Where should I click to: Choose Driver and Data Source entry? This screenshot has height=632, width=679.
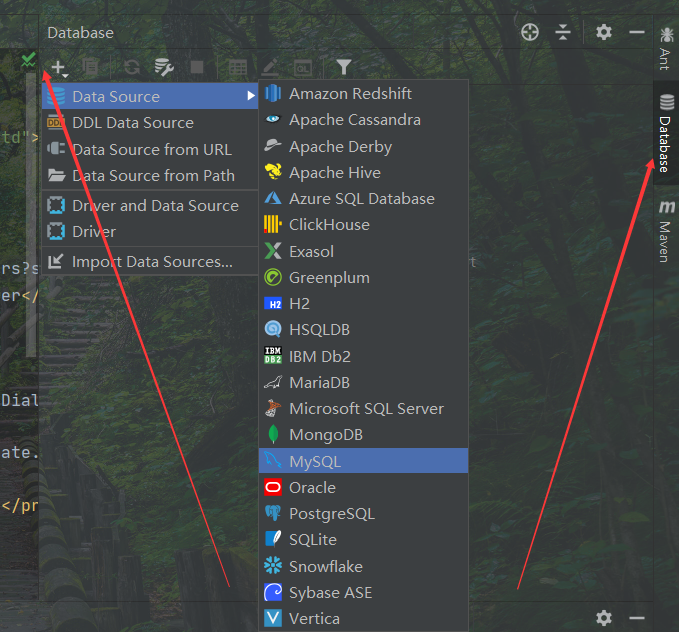coord(150,205)
